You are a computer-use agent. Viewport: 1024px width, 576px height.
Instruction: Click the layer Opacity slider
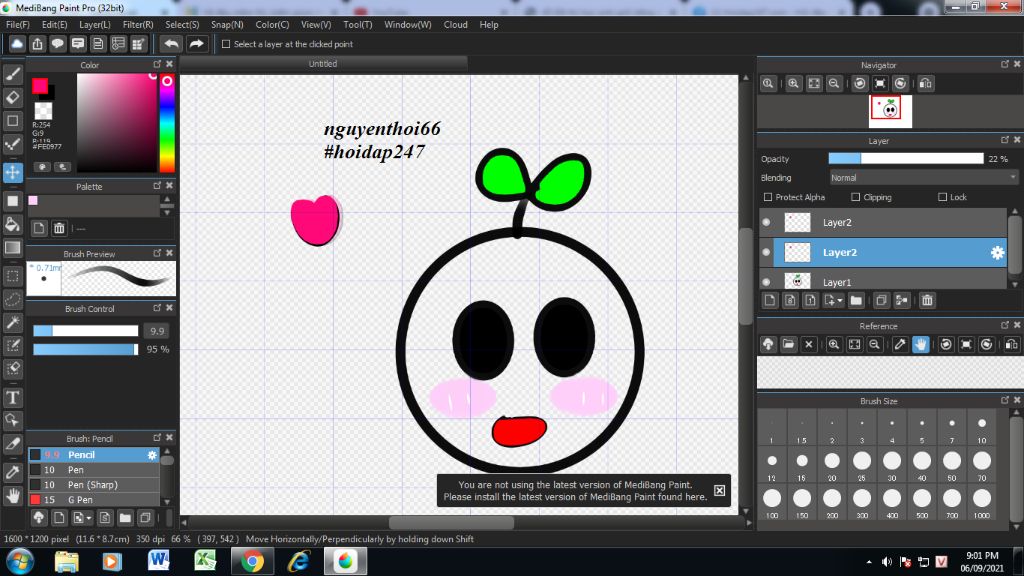(905, 159)
